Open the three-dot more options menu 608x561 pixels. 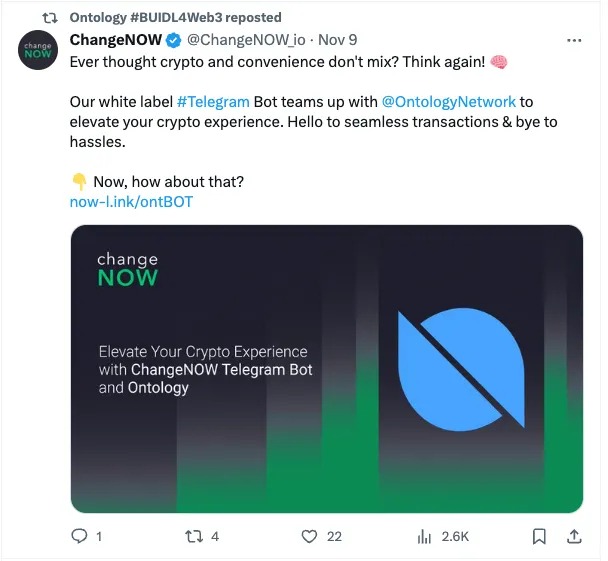[574, 41]
